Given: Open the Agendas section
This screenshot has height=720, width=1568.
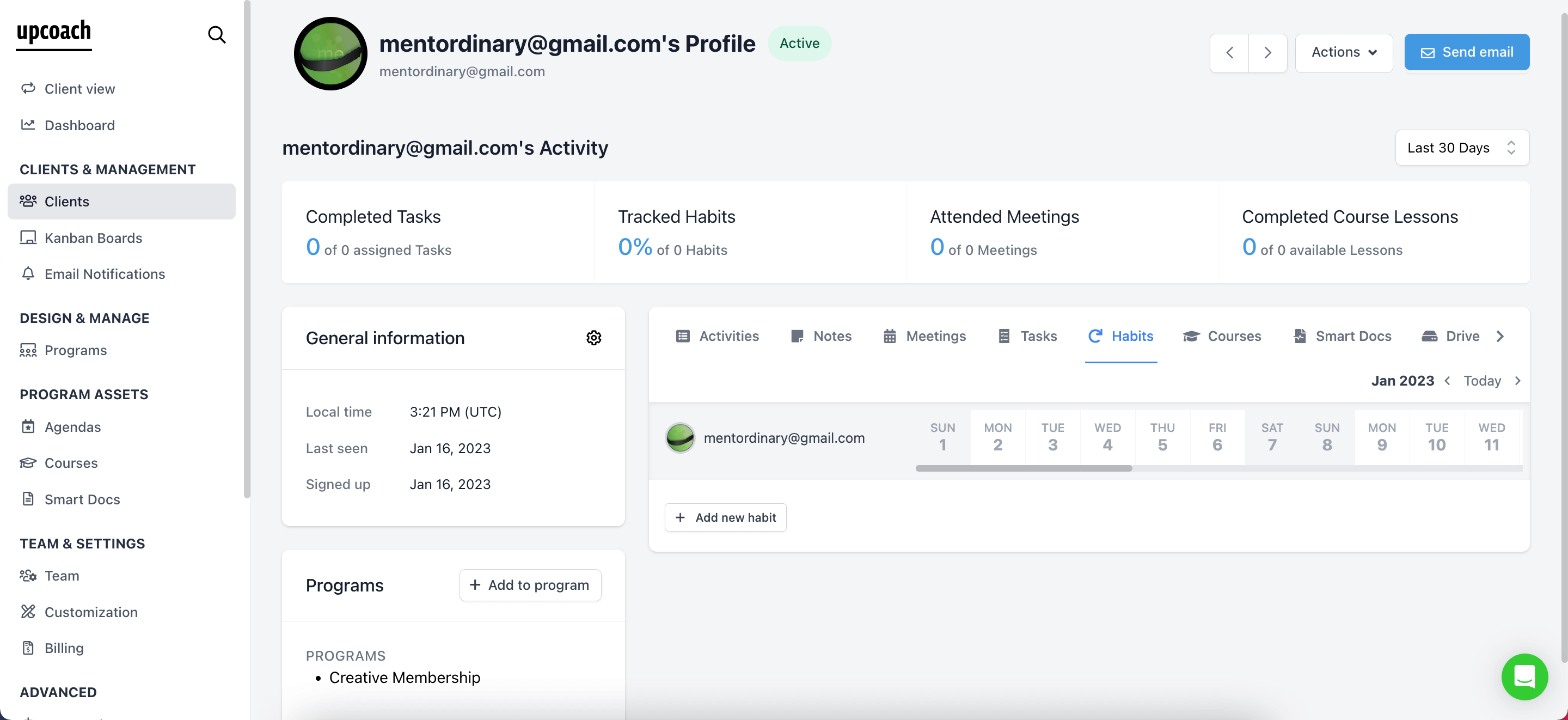Looking at the screenshot, I should [72, 426].
